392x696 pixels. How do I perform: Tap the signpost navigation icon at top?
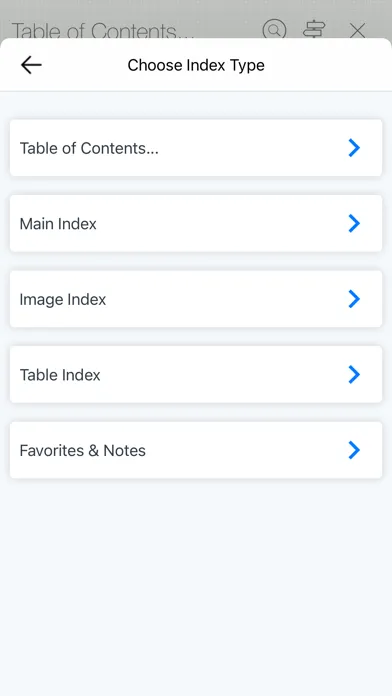pos(314,30)
